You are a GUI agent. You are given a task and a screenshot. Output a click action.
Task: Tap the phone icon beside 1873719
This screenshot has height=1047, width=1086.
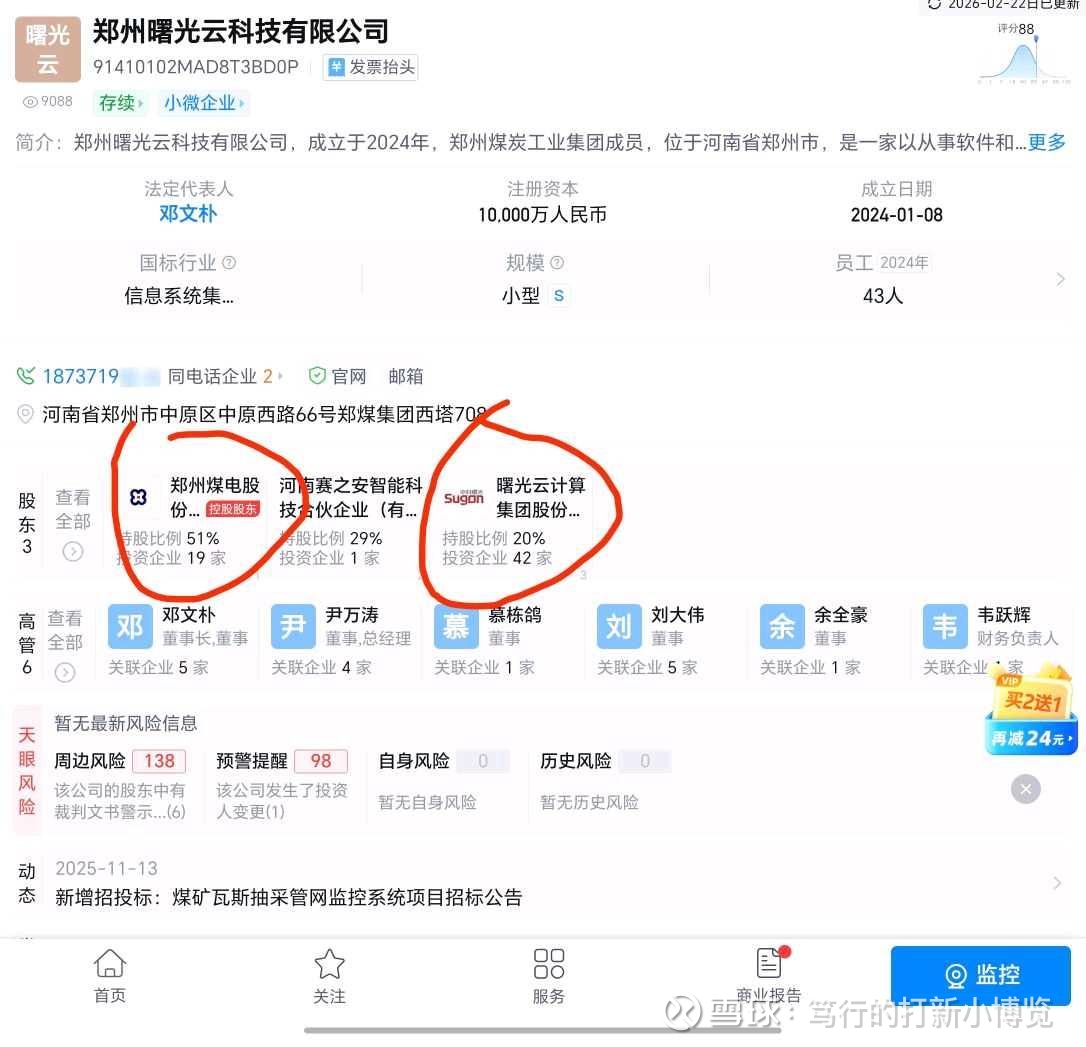click(26, 376)
